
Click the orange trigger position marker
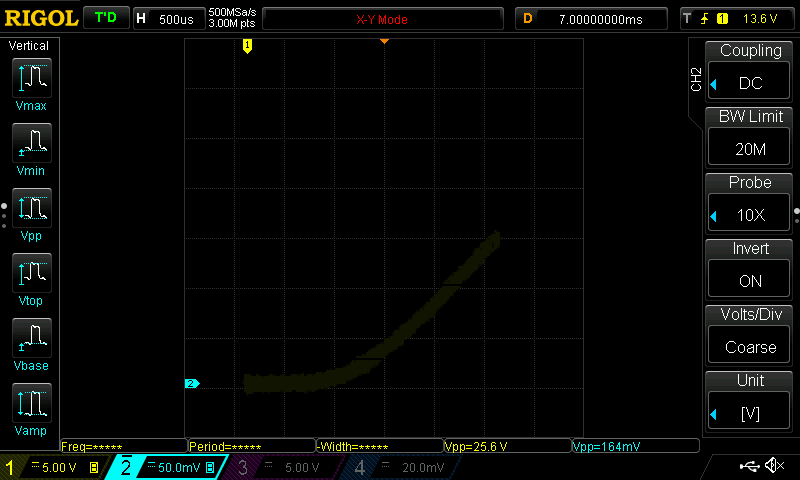(384, 41)
